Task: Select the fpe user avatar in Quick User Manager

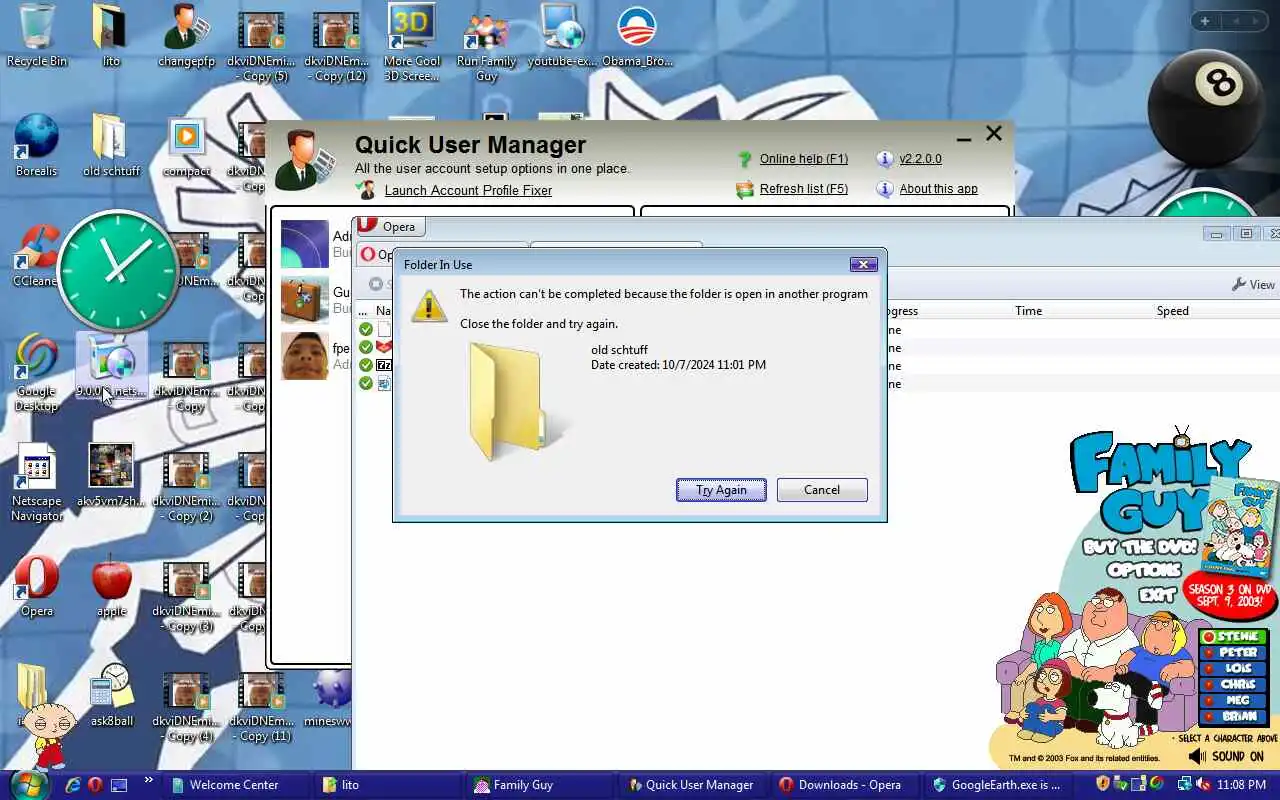Action: (x=305, y=355)
